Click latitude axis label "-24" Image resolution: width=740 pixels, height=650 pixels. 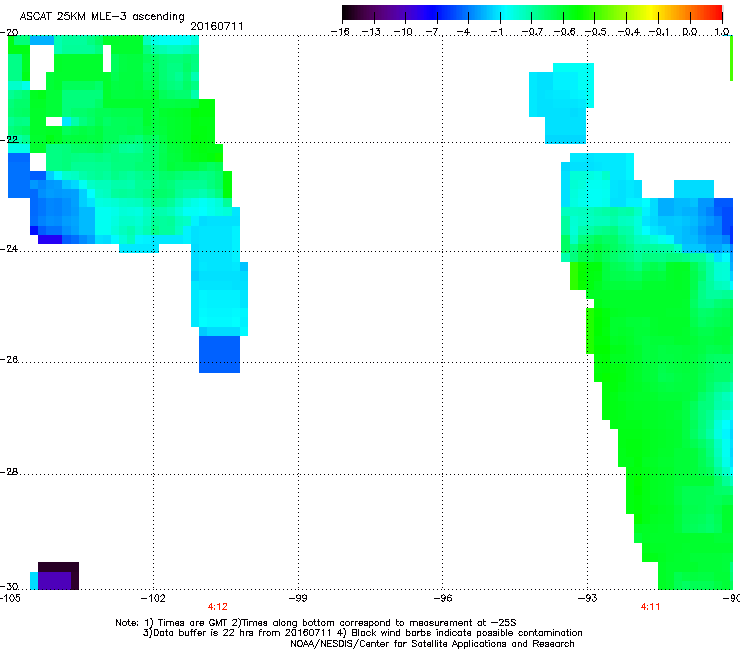(9, 249)
